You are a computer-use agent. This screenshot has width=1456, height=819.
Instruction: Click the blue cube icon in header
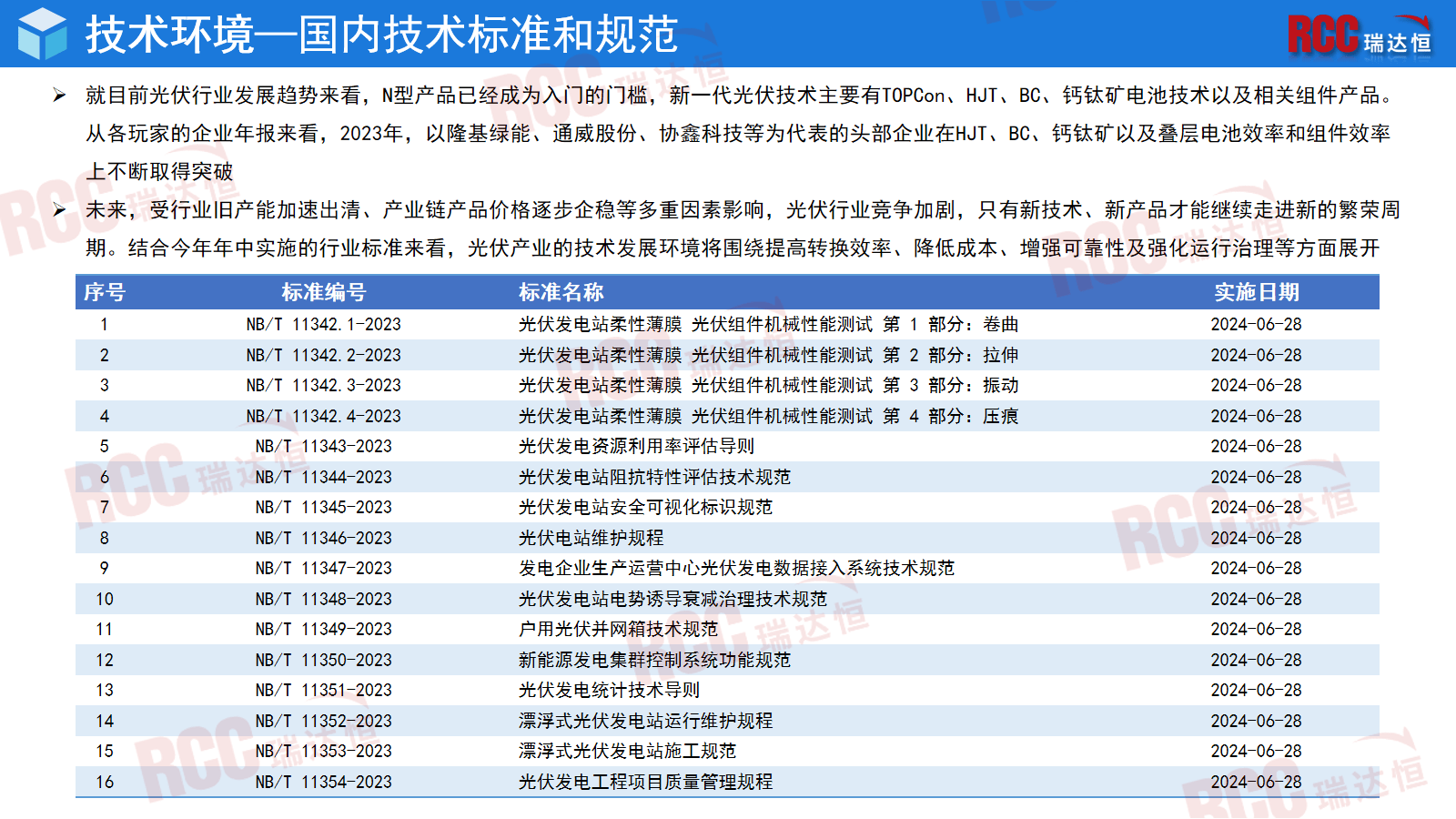[42, 34]
